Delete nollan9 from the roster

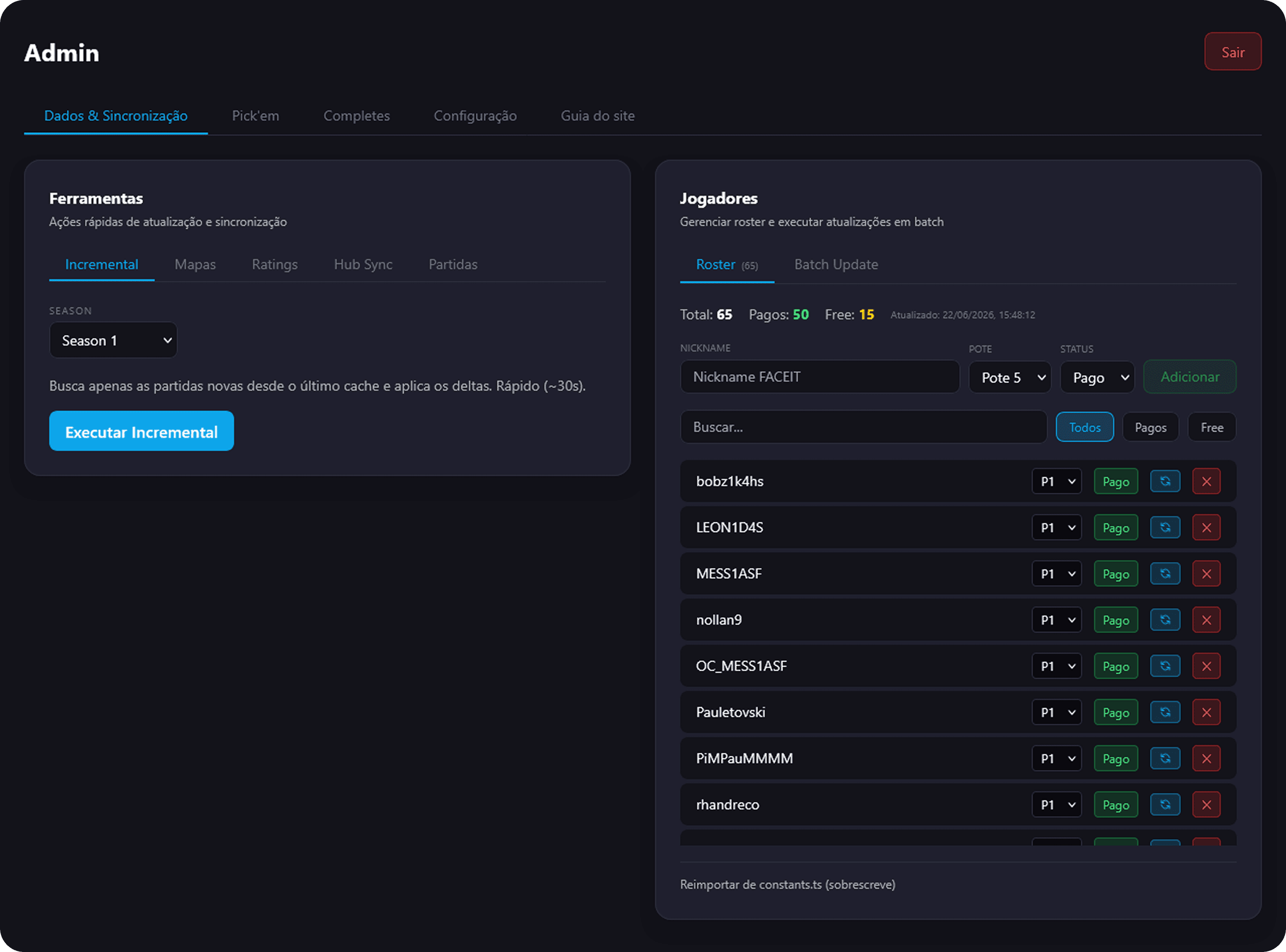pyautogui.click(x=1206, y=620)
